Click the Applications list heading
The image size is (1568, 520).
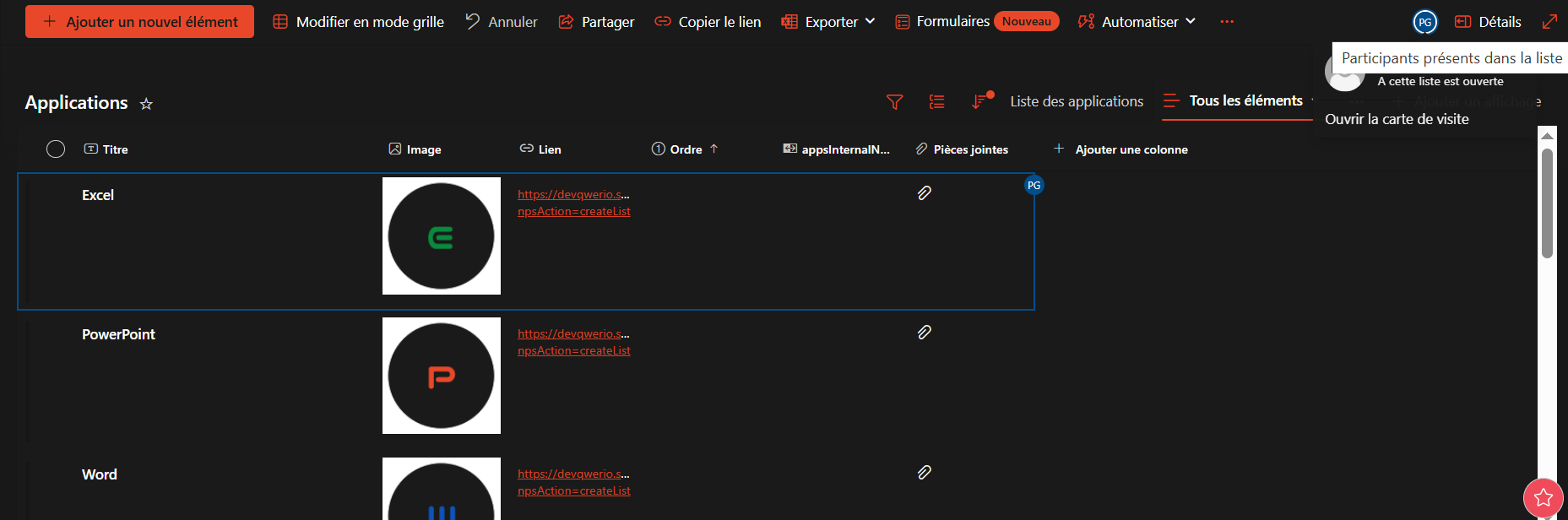(x=77, y=103)
